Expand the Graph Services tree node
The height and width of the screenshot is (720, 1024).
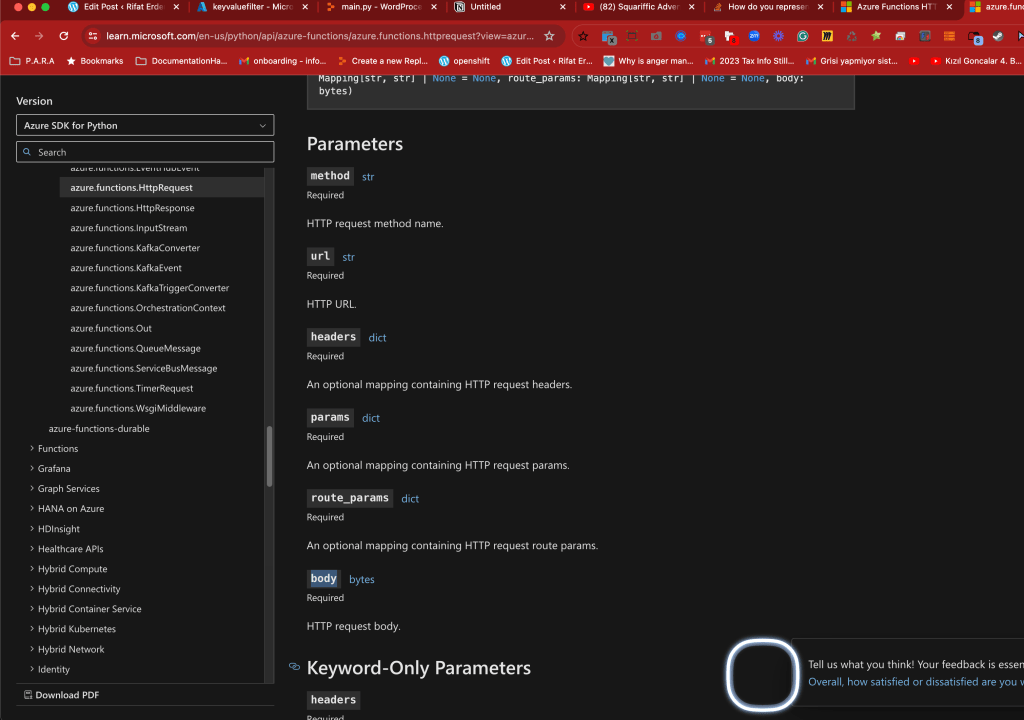tap(32, 488)
